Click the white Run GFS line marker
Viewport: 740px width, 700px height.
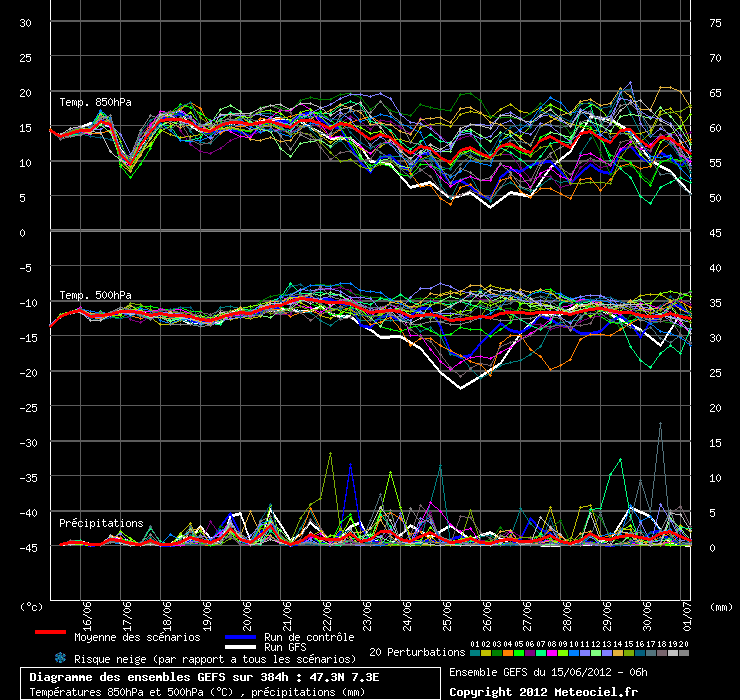click(x=243, y=646)
